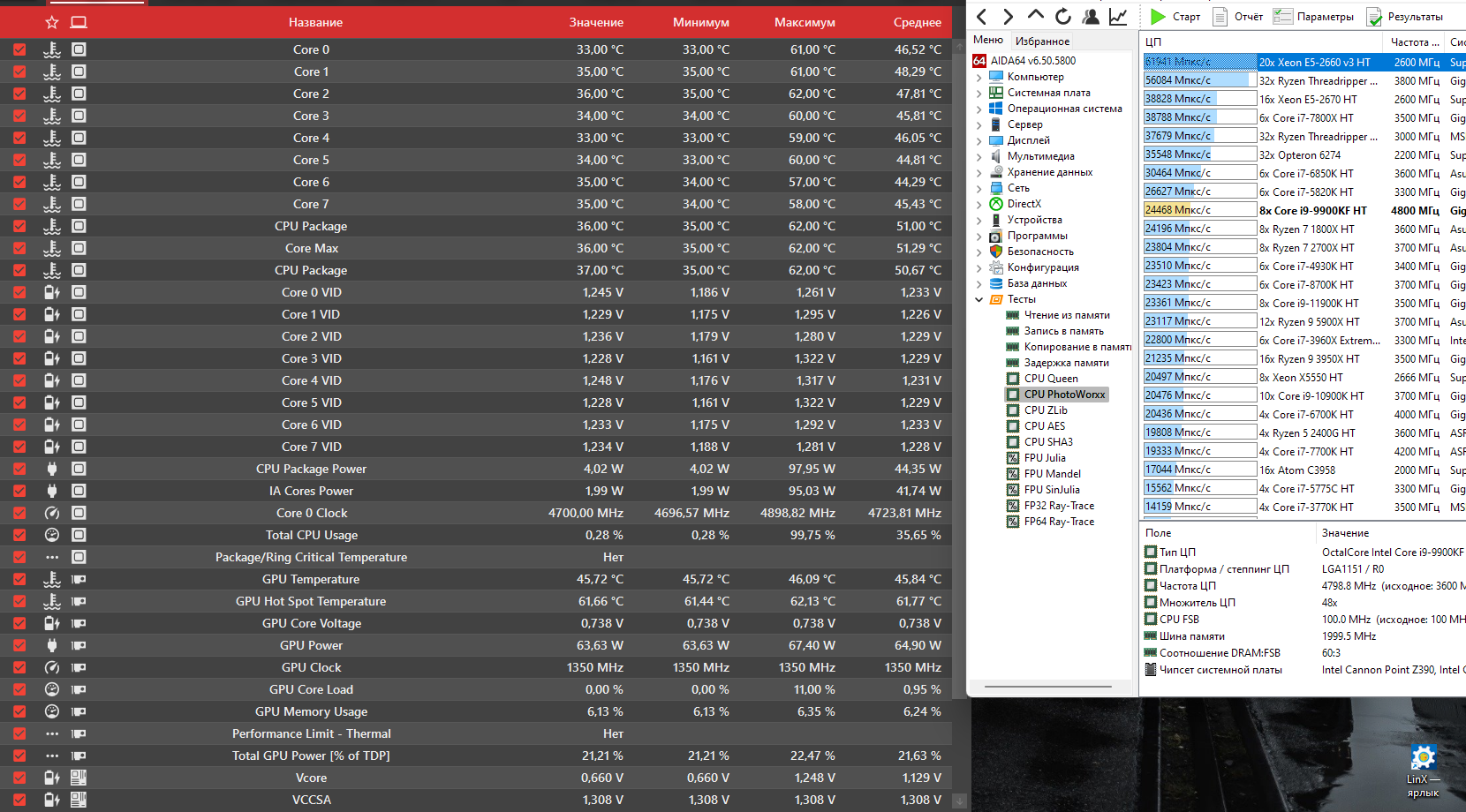Toggle the Total CPU Usage checkbox
Screen dimensions: 1466x812
click(19, 535)
